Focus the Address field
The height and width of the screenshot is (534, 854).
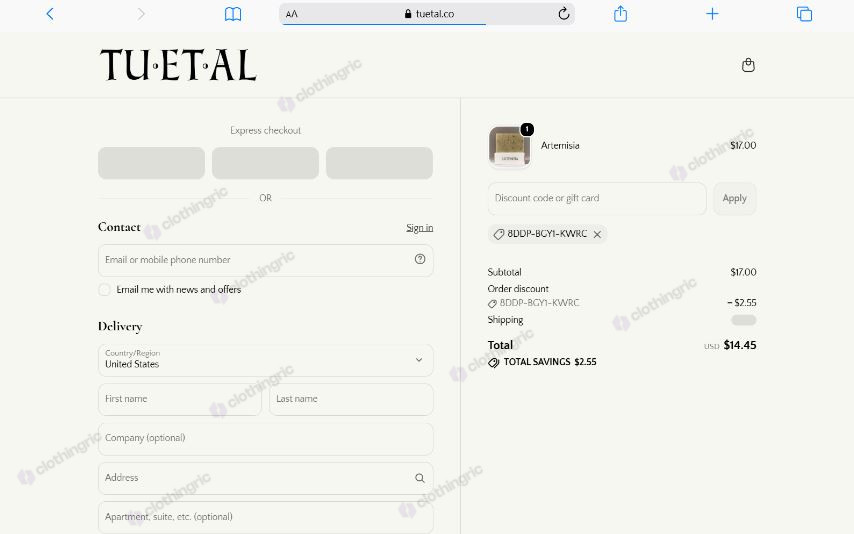tap(266, 478)
